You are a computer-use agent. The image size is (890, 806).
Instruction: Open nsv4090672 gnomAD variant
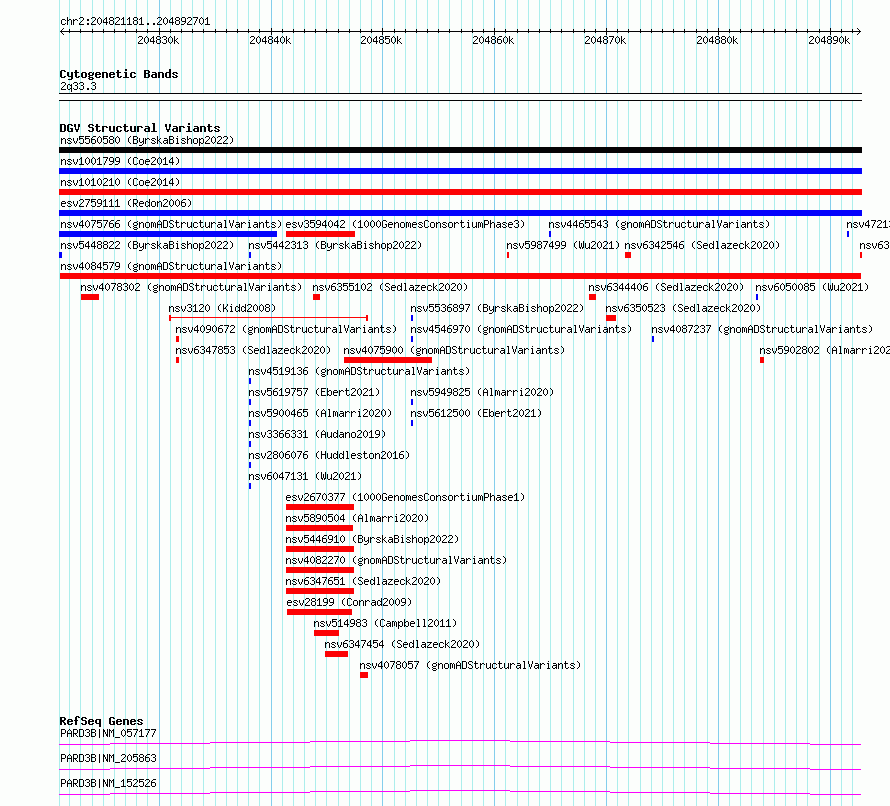click(x=286, y=329)
